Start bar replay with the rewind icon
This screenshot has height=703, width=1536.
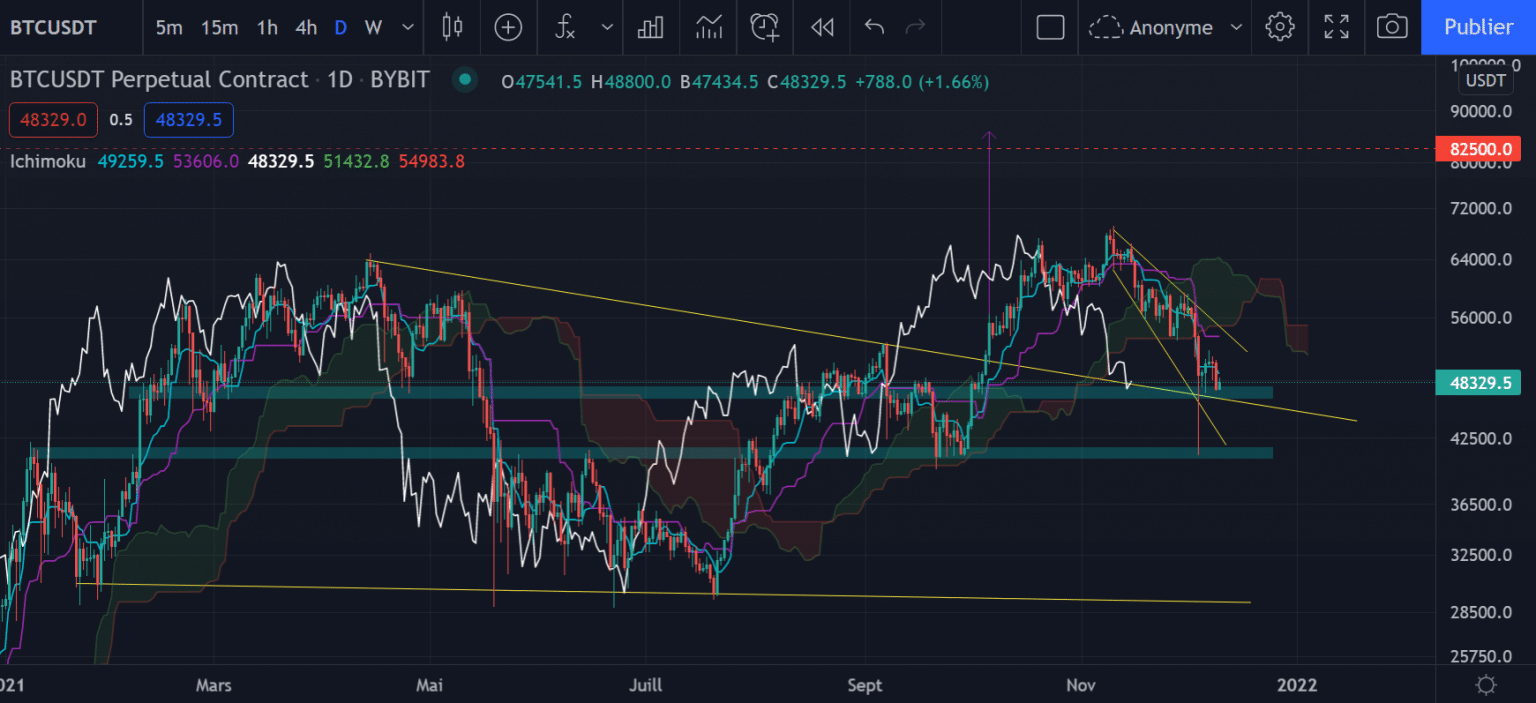pos(822,27)
